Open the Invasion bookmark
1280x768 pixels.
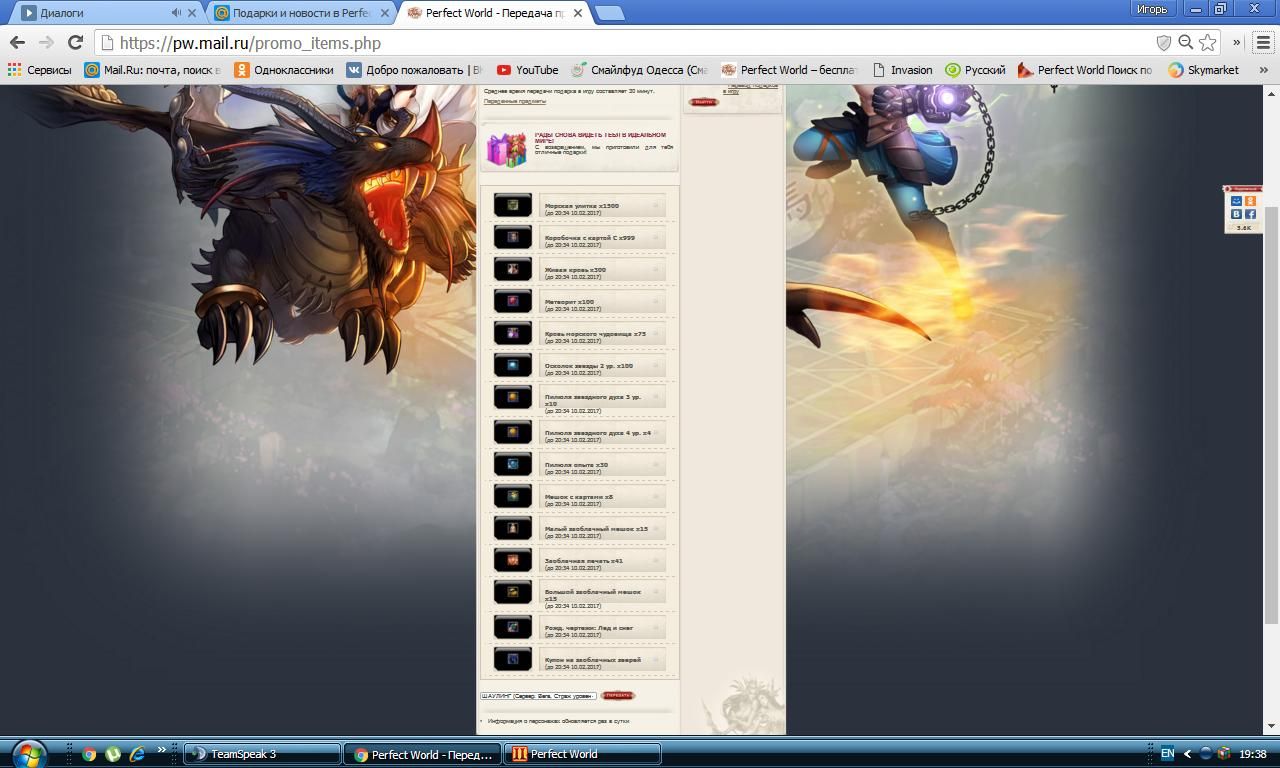coord(902,70)
